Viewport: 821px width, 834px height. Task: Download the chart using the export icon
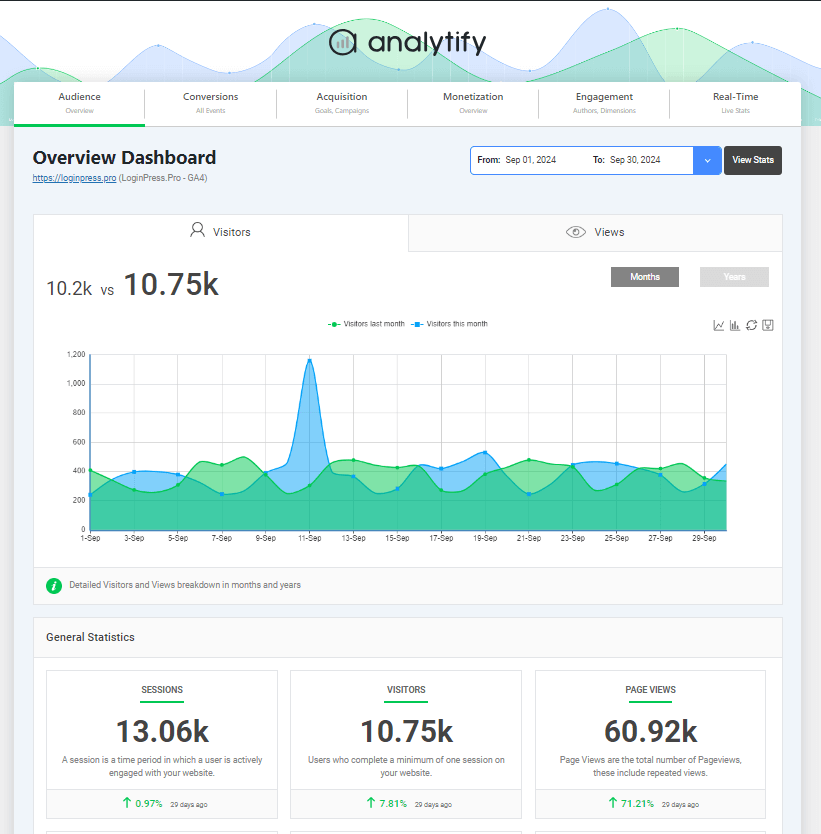tap(768, 324)
